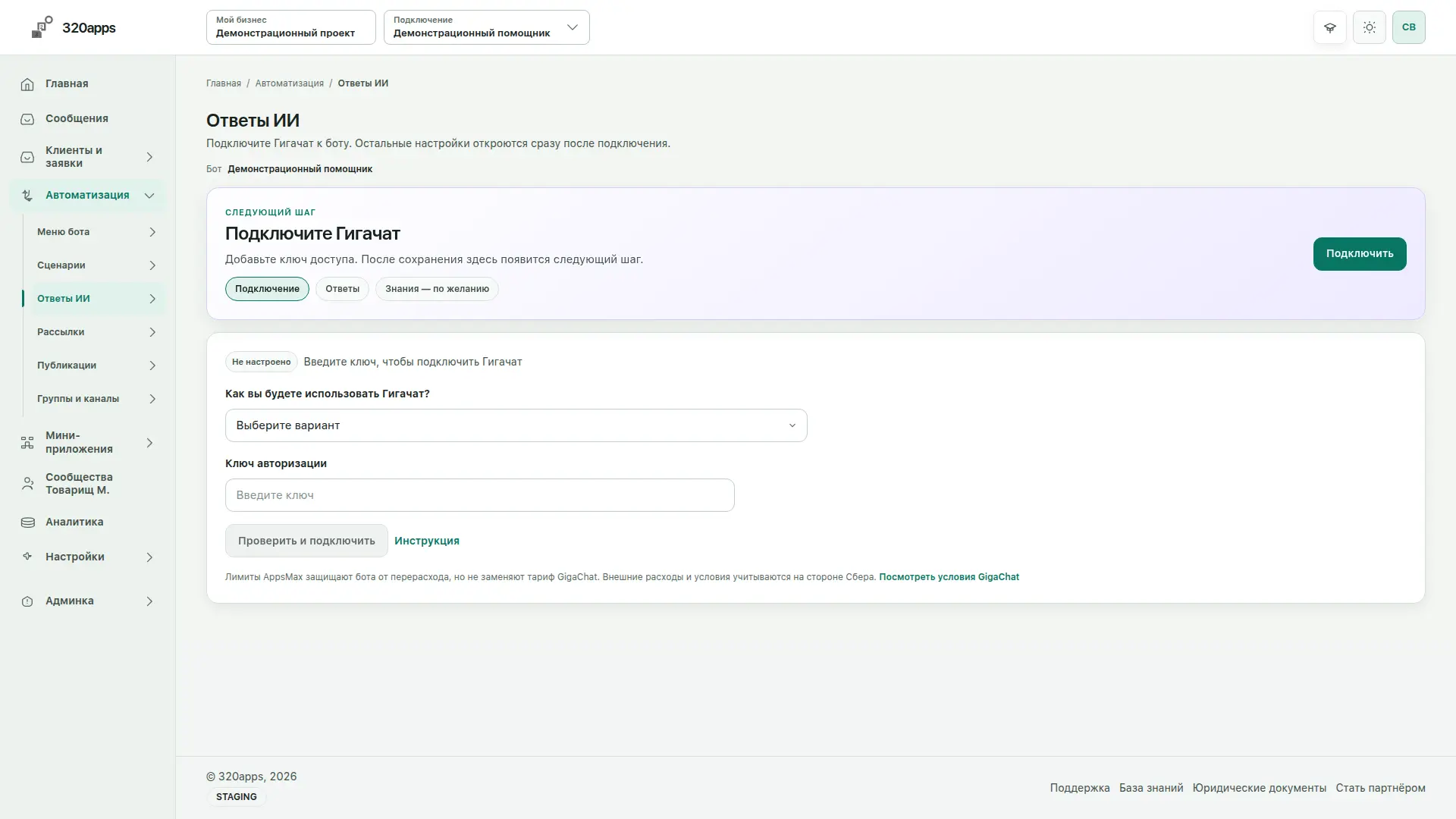Toggle light theme sun icon
Image resolution: width=1456 pixels, height=819 pixels.
pyautogui.click(x=1370, y=27)
